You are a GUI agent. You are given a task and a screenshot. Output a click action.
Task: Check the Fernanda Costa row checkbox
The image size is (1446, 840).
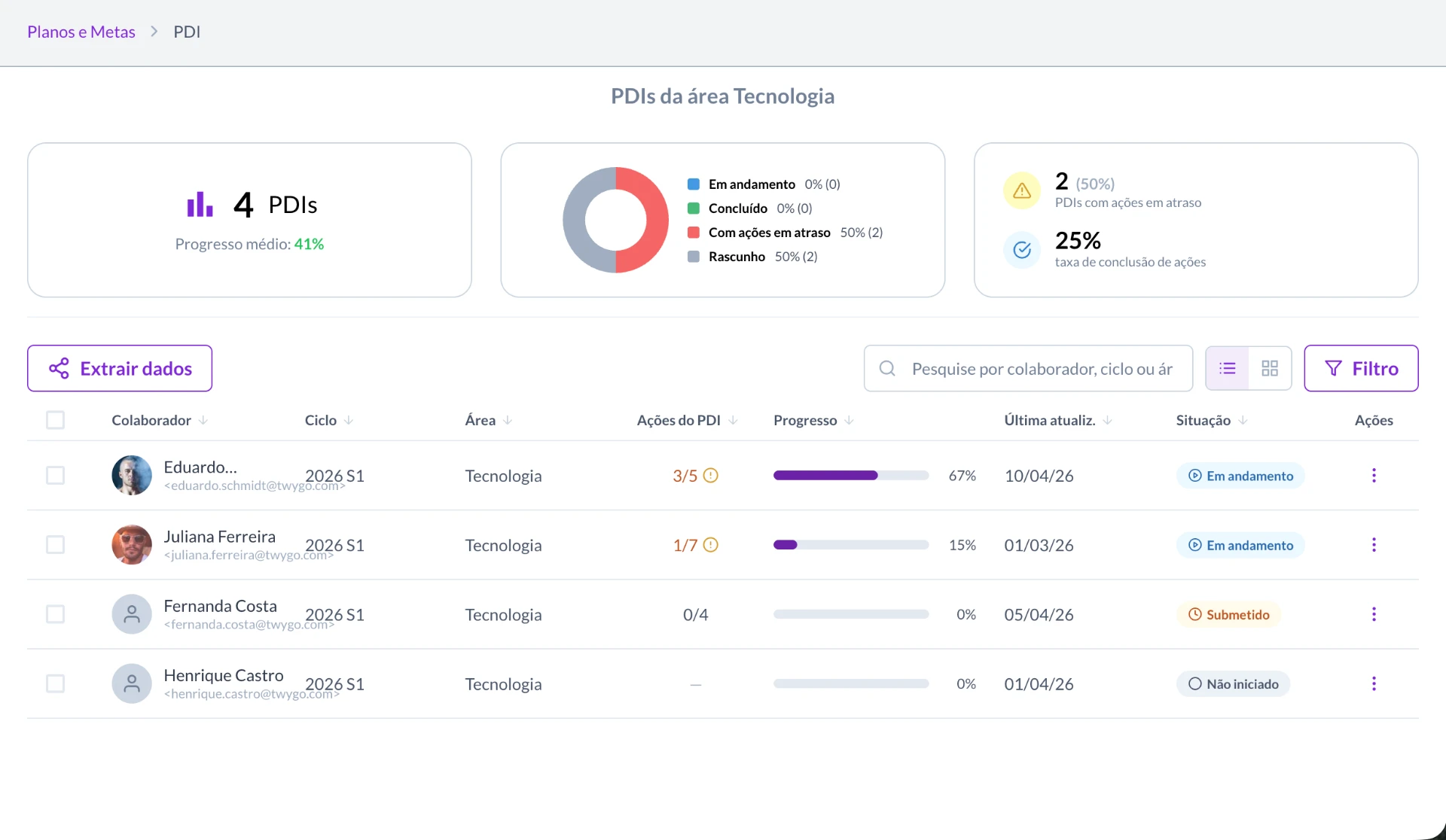[55, 614]
